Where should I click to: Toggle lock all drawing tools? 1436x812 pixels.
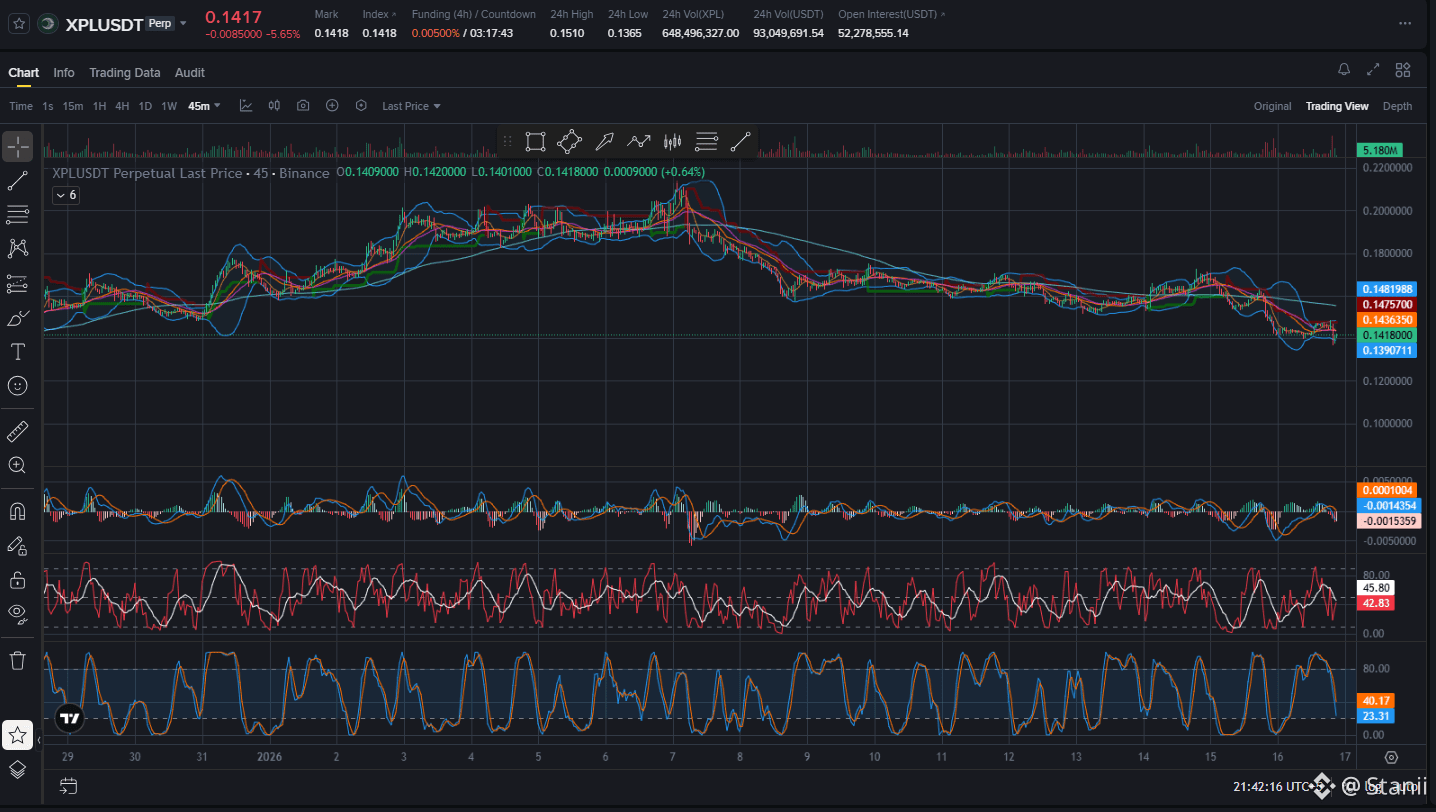click(17, 579)
